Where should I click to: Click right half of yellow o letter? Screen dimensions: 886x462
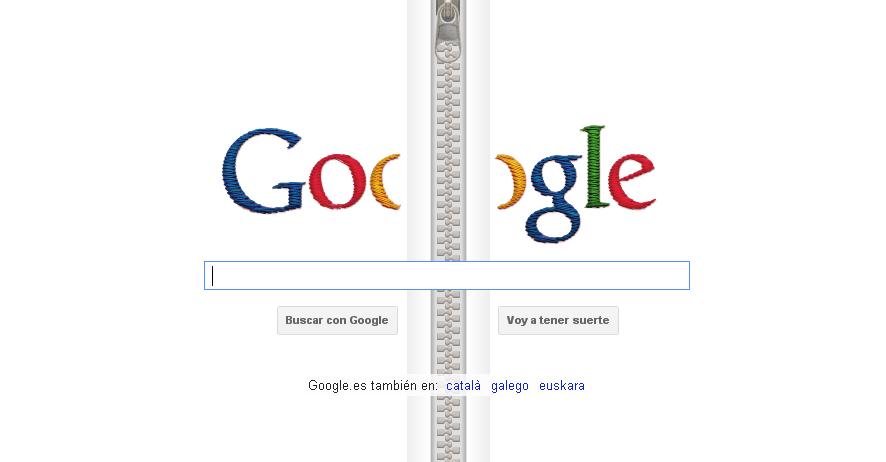511,181
